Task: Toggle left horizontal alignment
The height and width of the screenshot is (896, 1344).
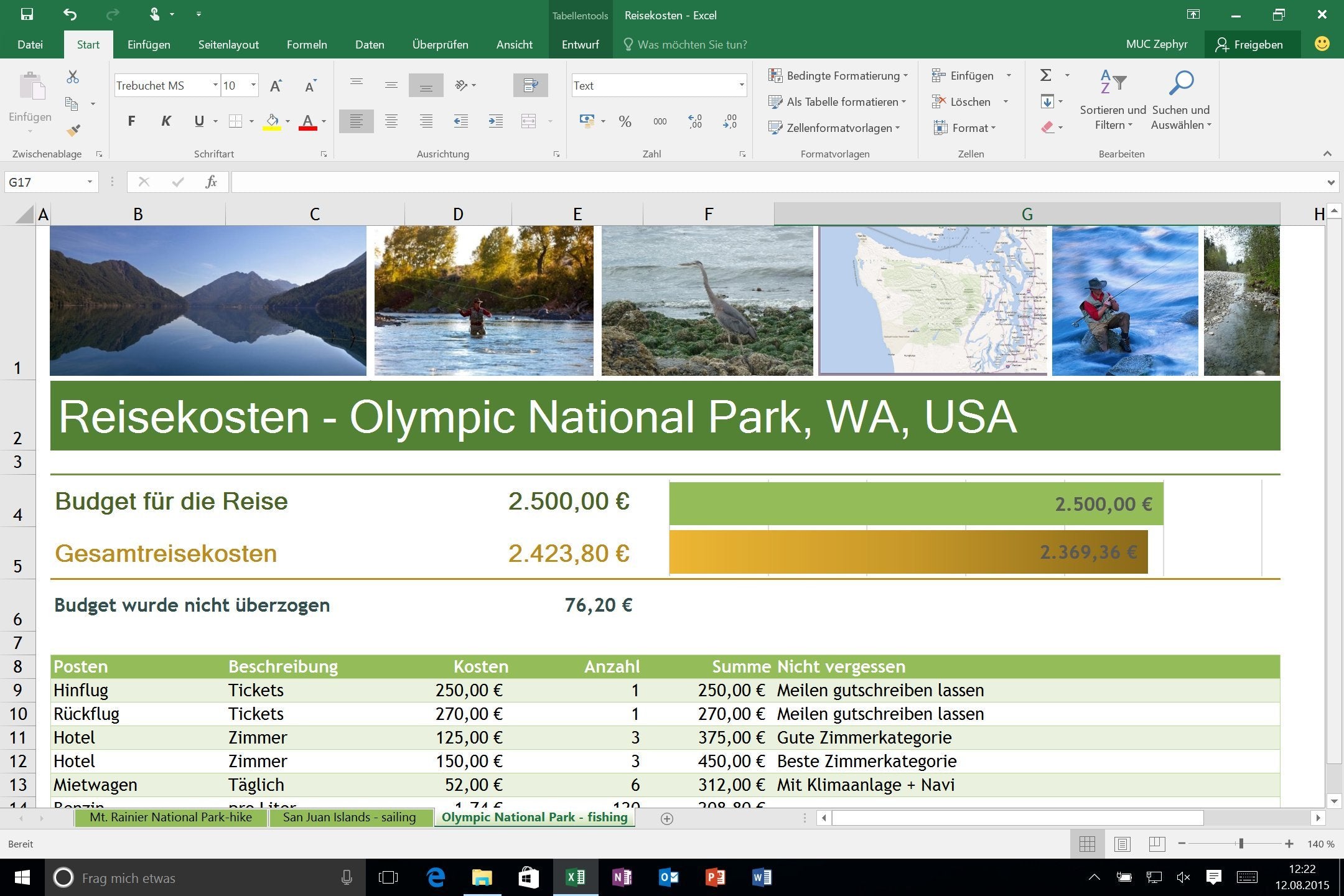Action: point(357,121)
